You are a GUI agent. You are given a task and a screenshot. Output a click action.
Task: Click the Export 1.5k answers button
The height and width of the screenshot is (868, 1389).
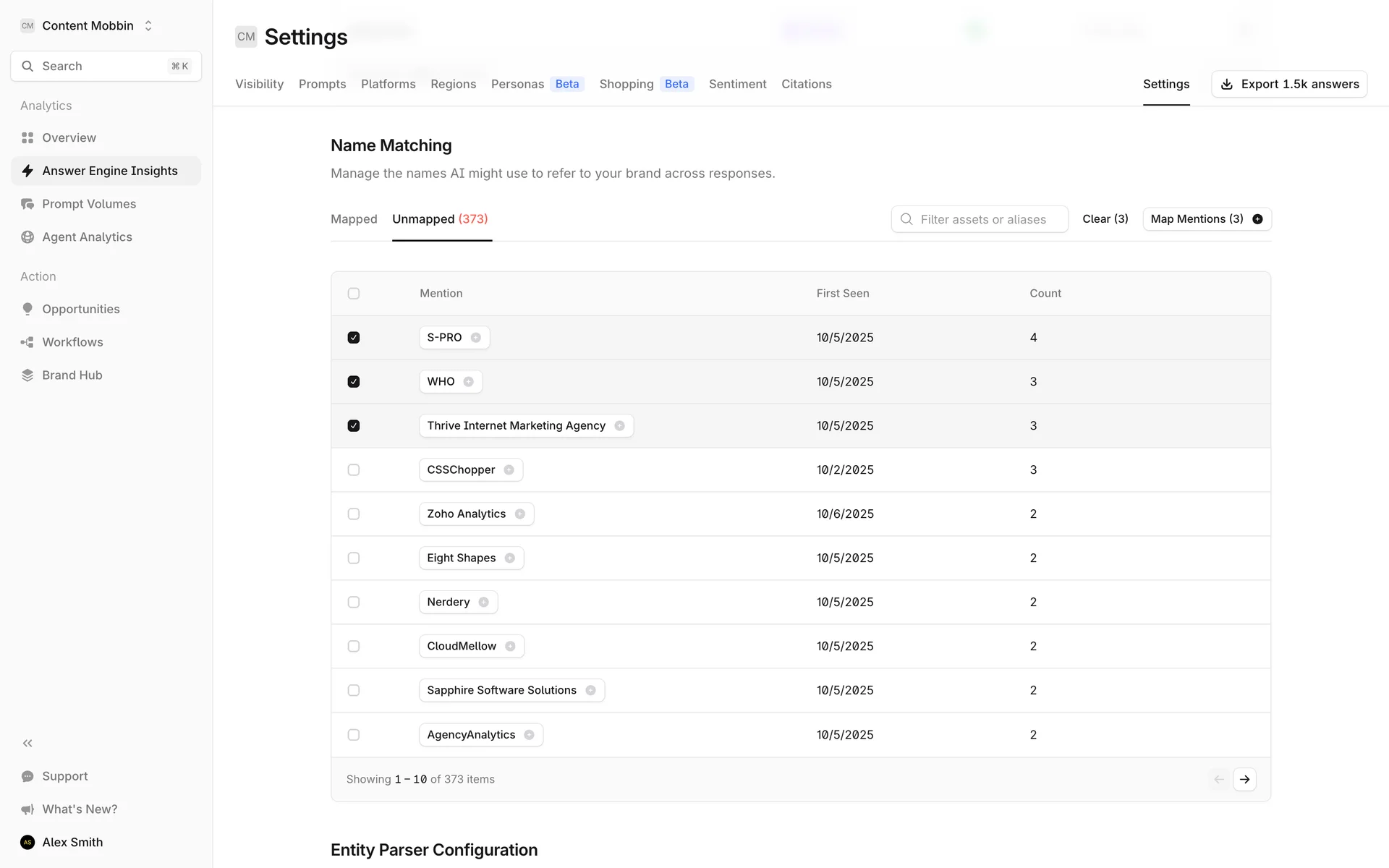(1289, 84)
